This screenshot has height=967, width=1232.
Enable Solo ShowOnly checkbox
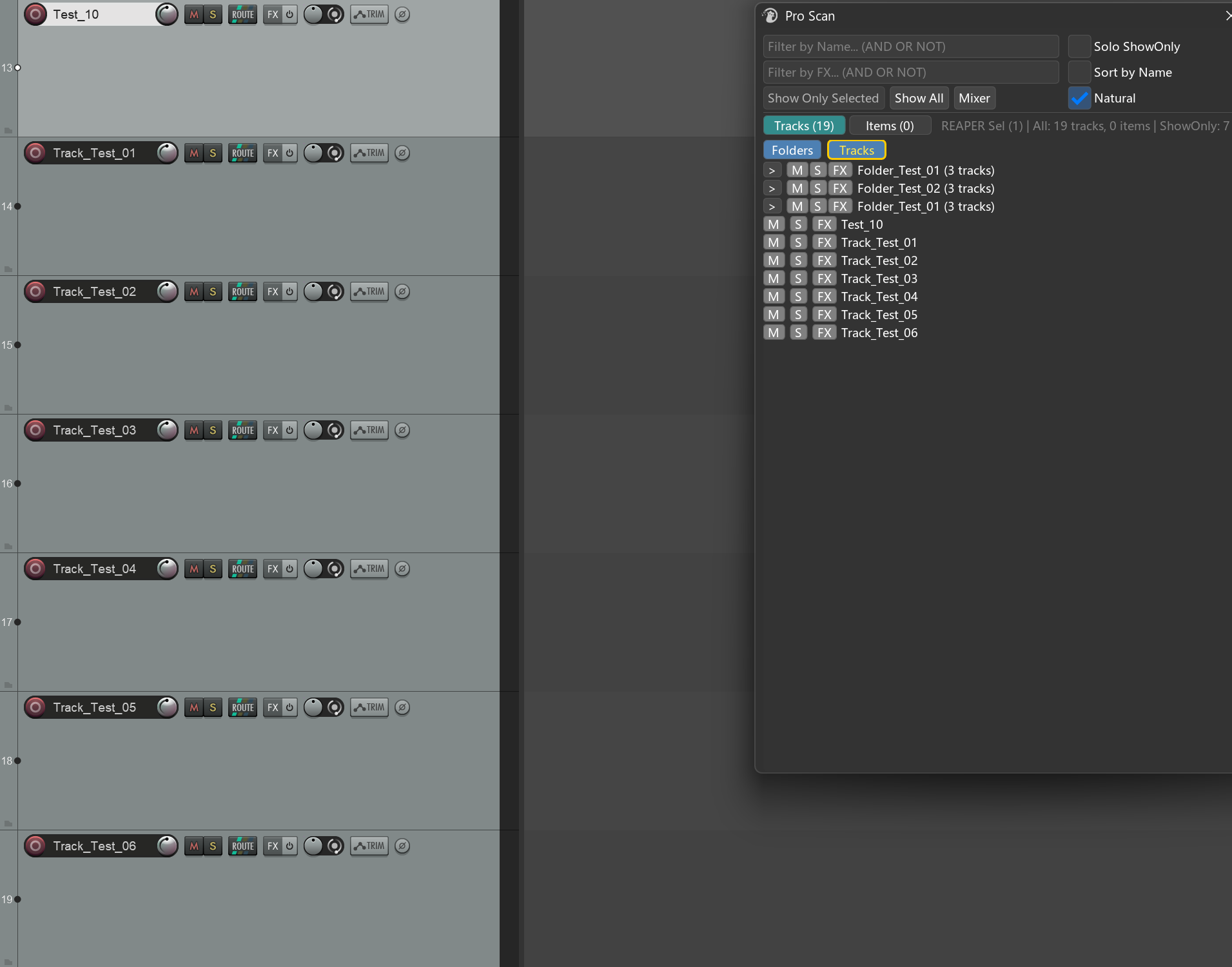click(1079, 46)
